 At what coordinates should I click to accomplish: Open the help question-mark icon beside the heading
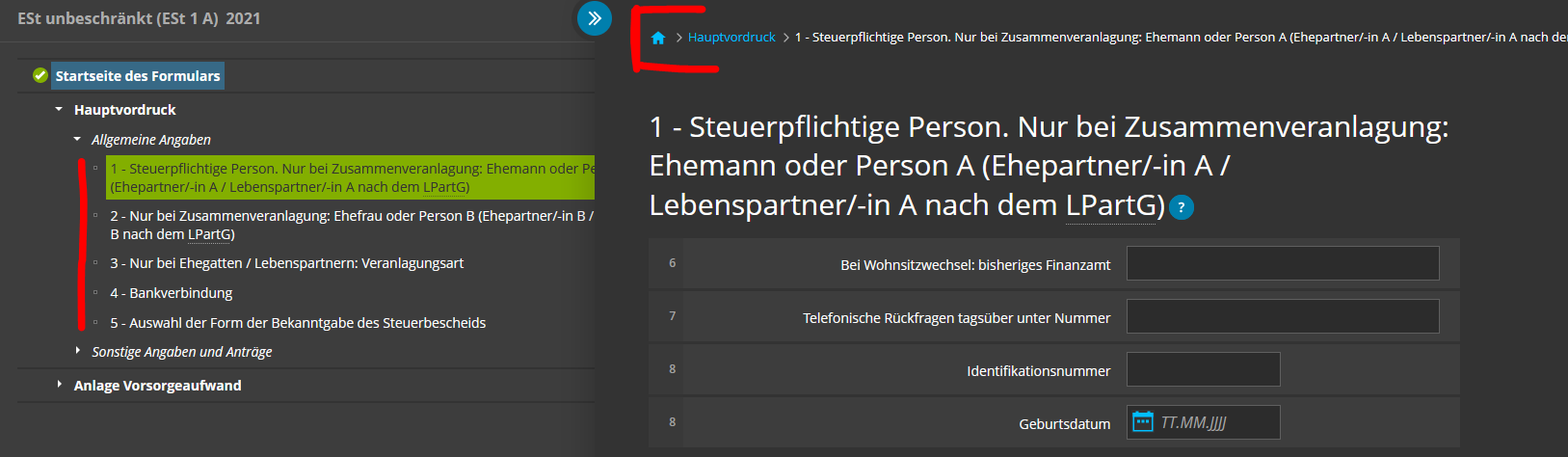click(x=1182, y=207)
